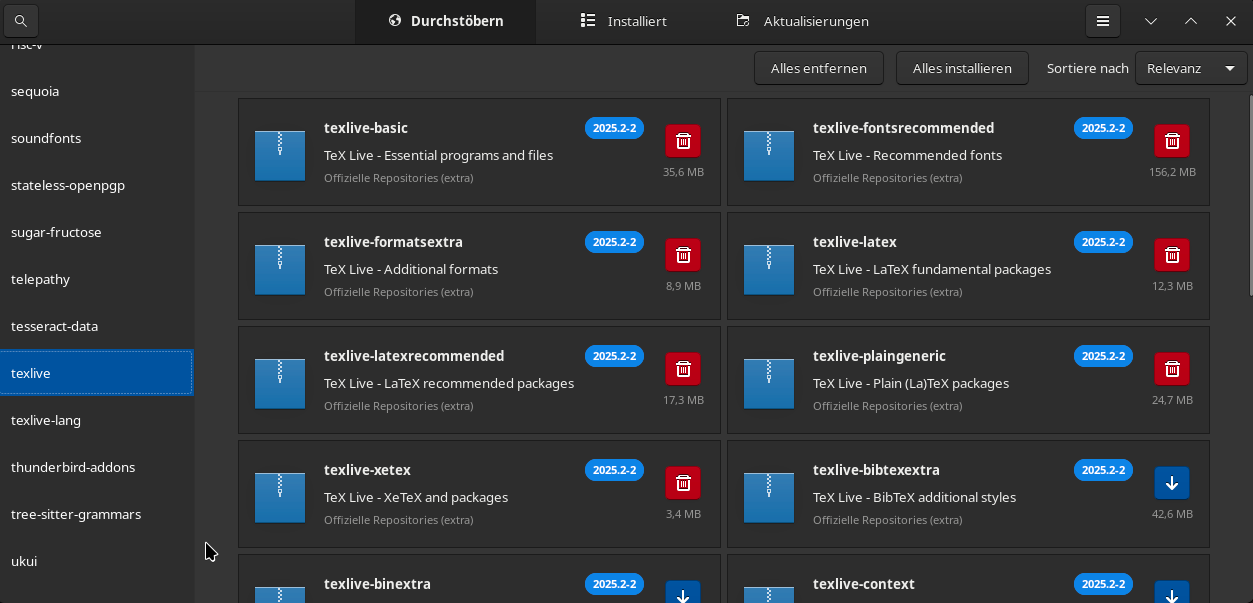Switch to the Durchstöbern tab
The width and height of the screenshot is (1253, 603).
click(x=445, y=21)
